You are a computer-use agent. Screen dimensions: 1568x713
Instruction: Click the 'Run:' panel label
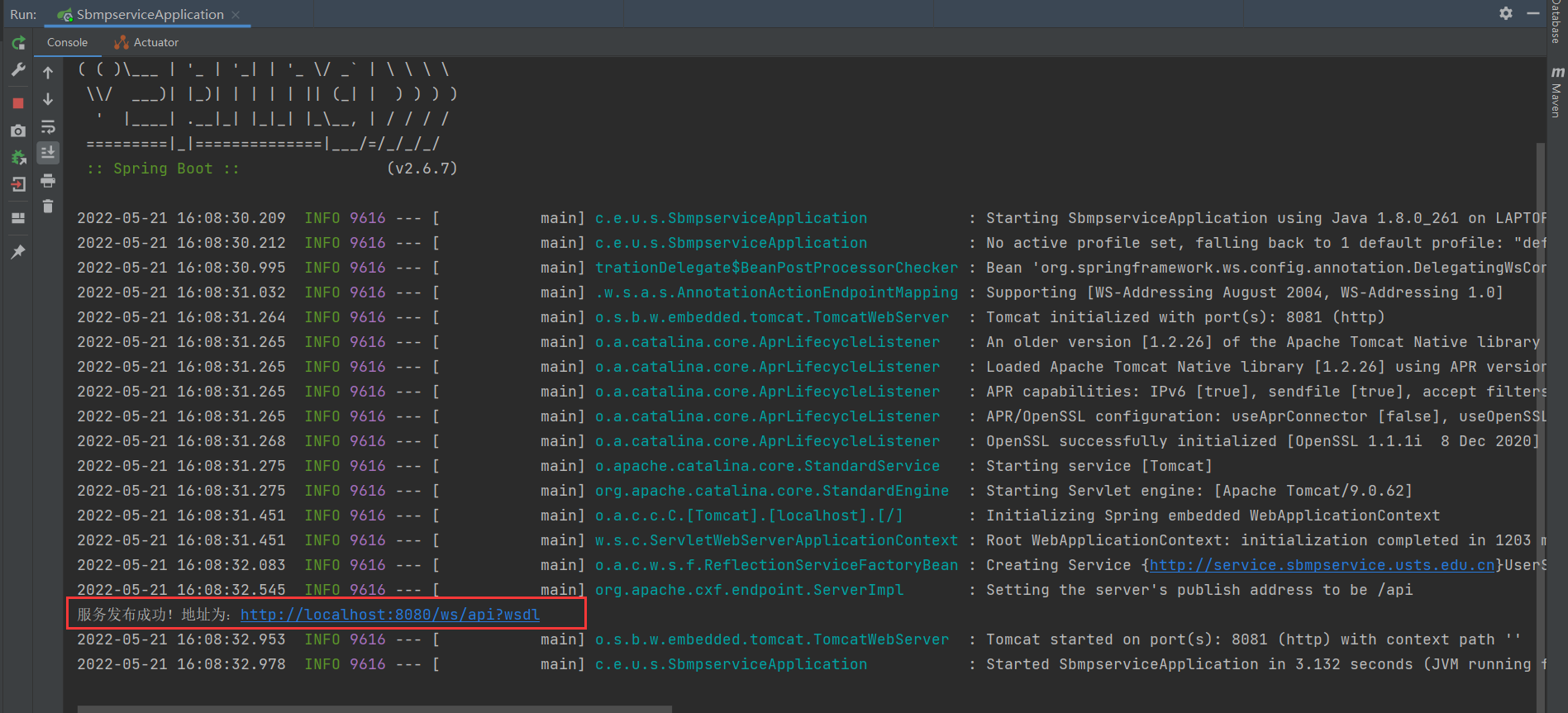coord(23,14)
